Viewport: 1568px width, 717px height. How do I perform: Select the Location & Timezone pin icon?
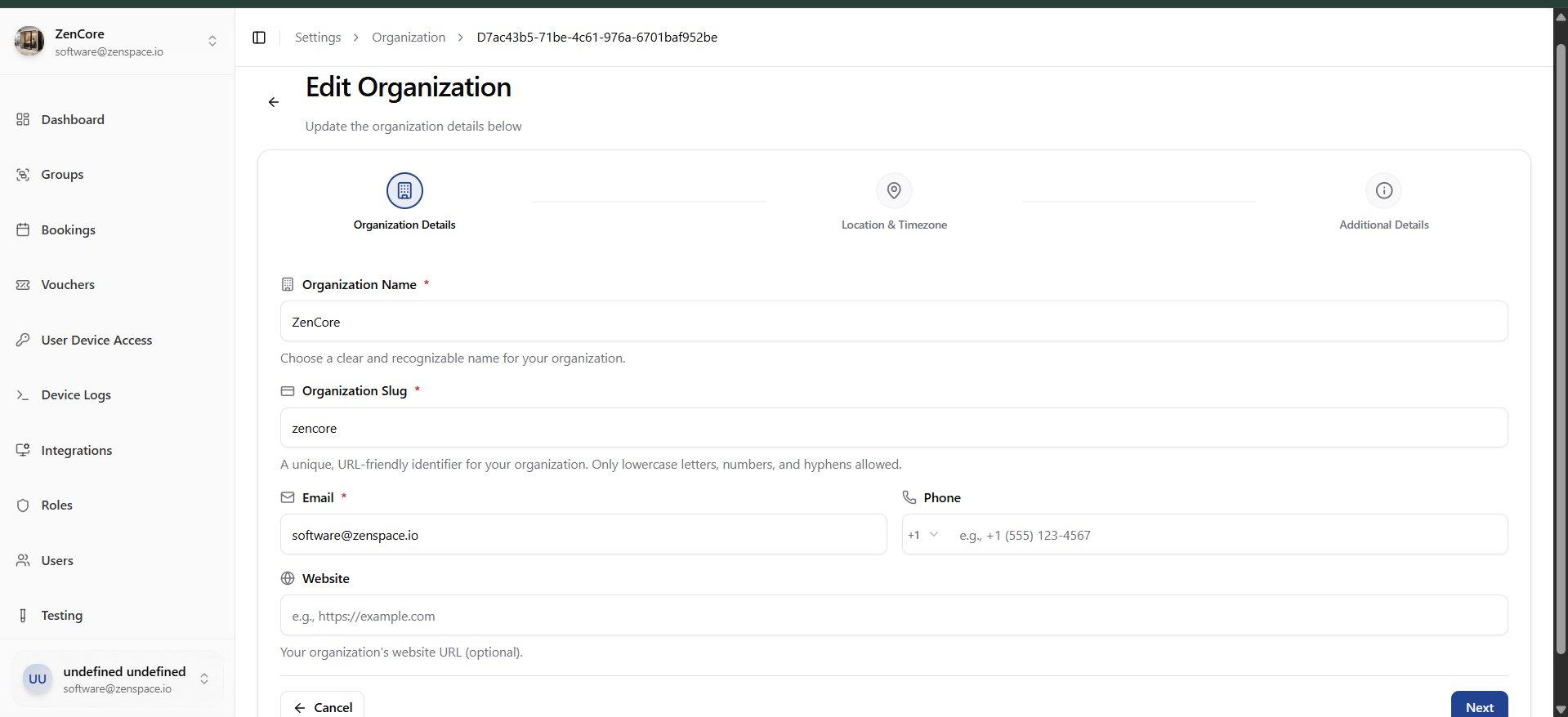[x=894, y=190]
